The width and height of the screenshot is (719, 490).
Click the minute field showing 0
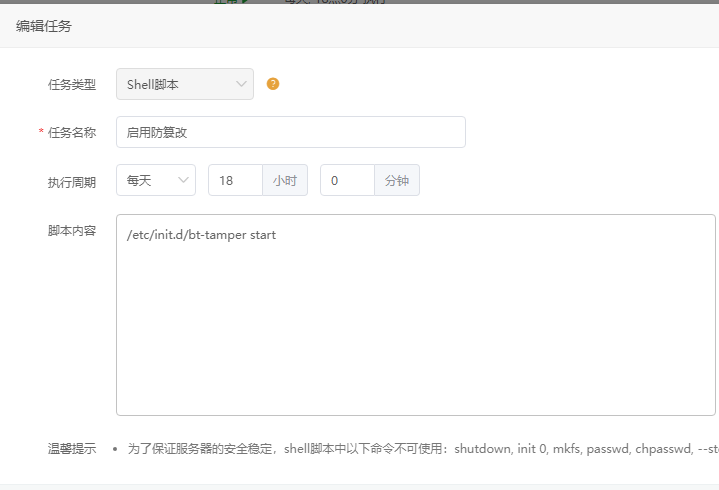point(347,180)
